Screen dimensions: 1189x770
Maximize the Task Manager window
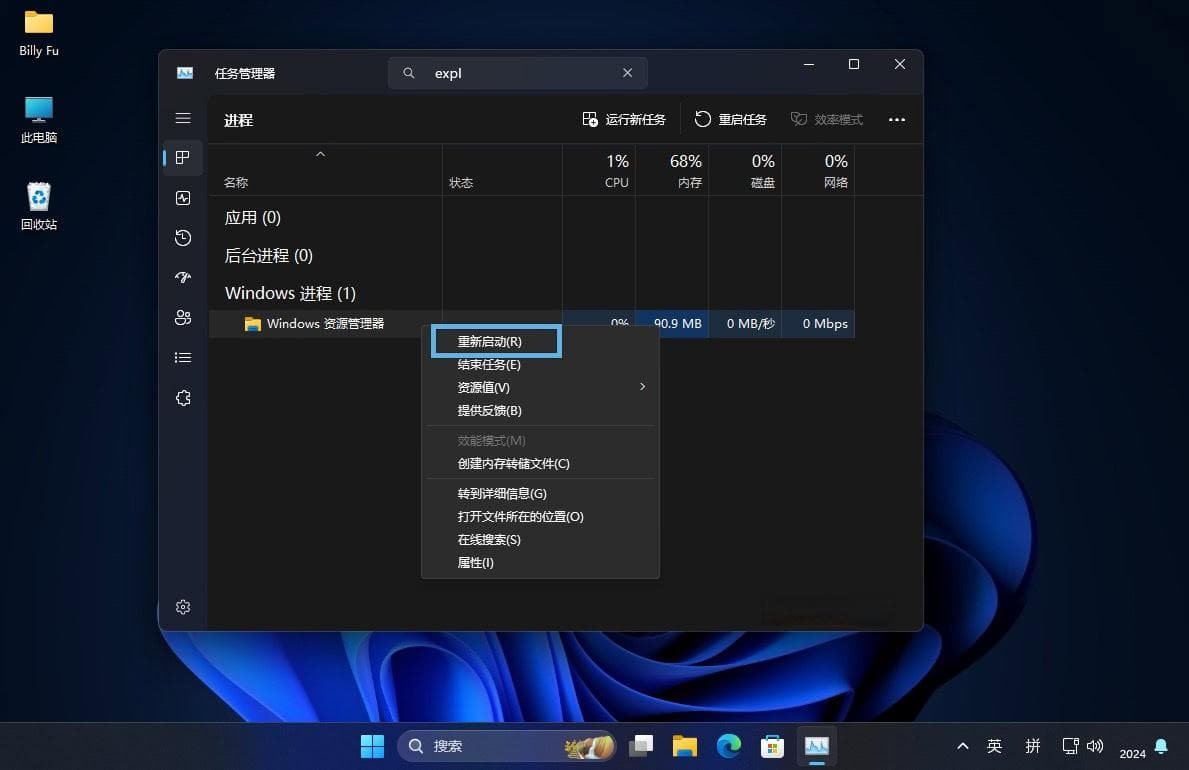pyautogui.click(x=854, y=64)
